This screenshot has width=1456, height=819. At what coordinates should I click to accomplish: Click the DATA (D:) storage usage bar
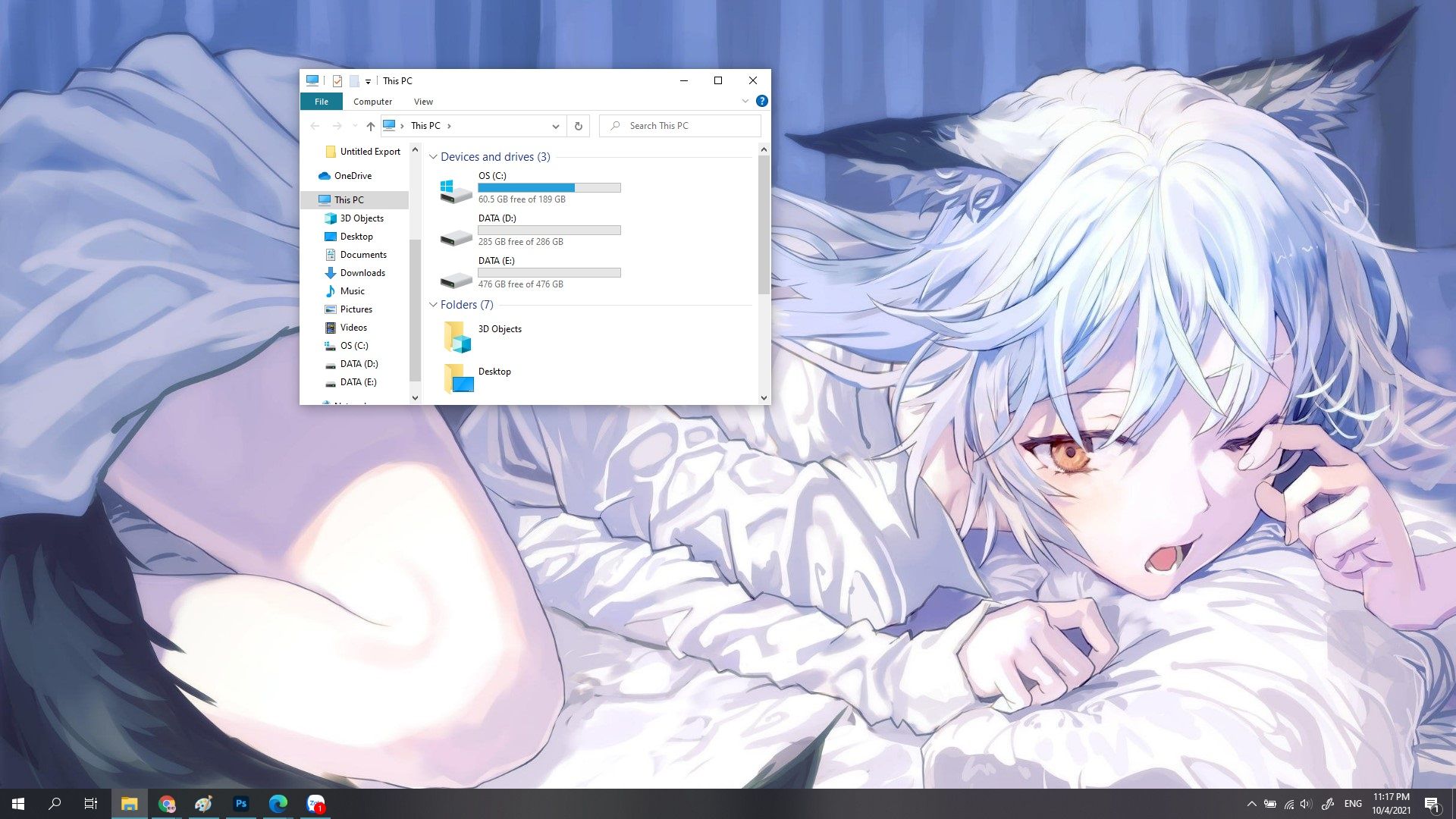tap(549, 230)
